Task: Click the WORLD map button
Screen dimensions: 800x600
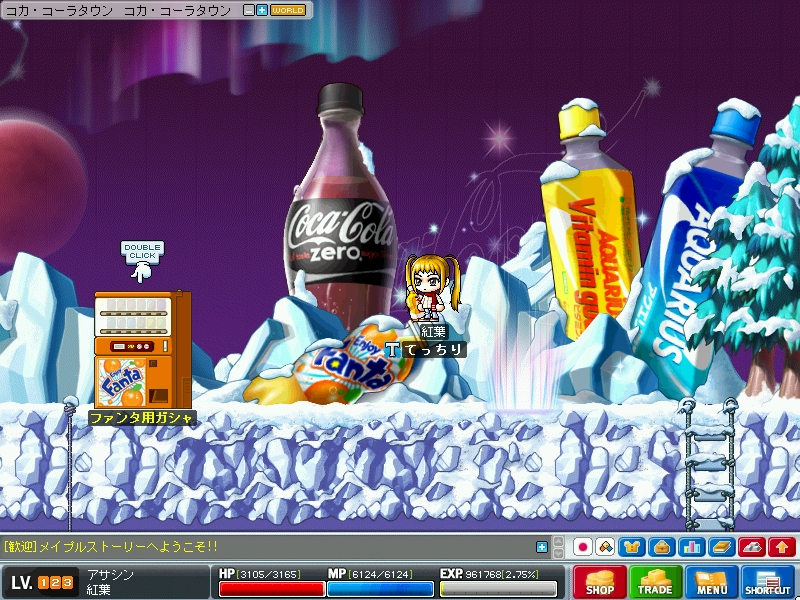Action: tap(287, 10)
